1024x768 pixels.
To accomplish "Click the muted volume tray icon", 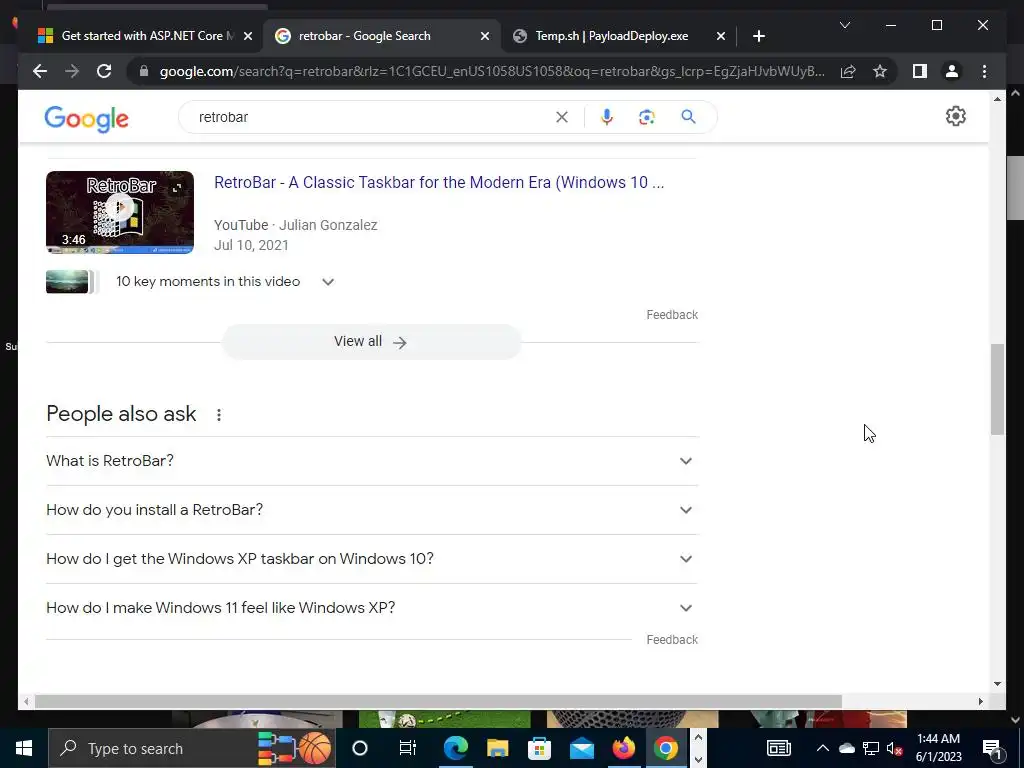I will point(894,748).
